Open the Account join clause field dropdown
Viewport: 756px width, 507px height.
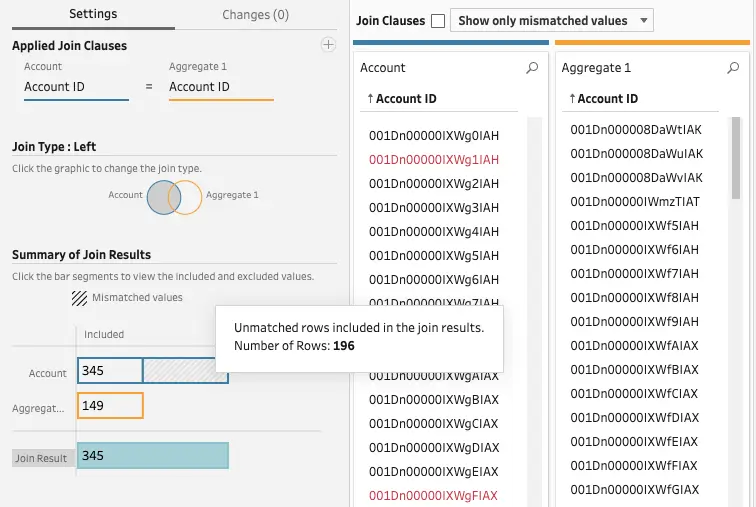click(x=76, y=87)
